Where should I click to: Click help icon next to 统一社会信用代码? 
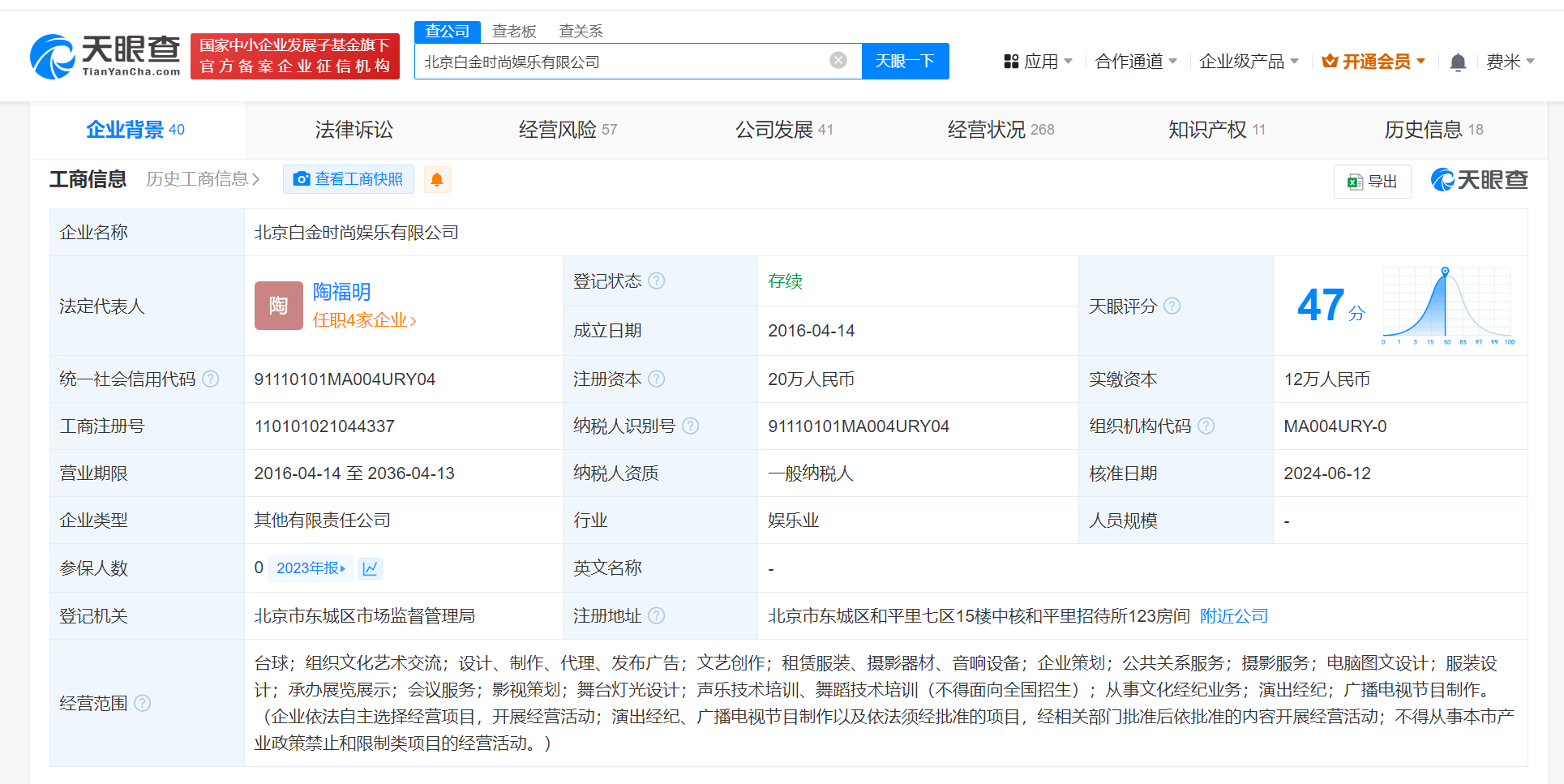point(211,379)
